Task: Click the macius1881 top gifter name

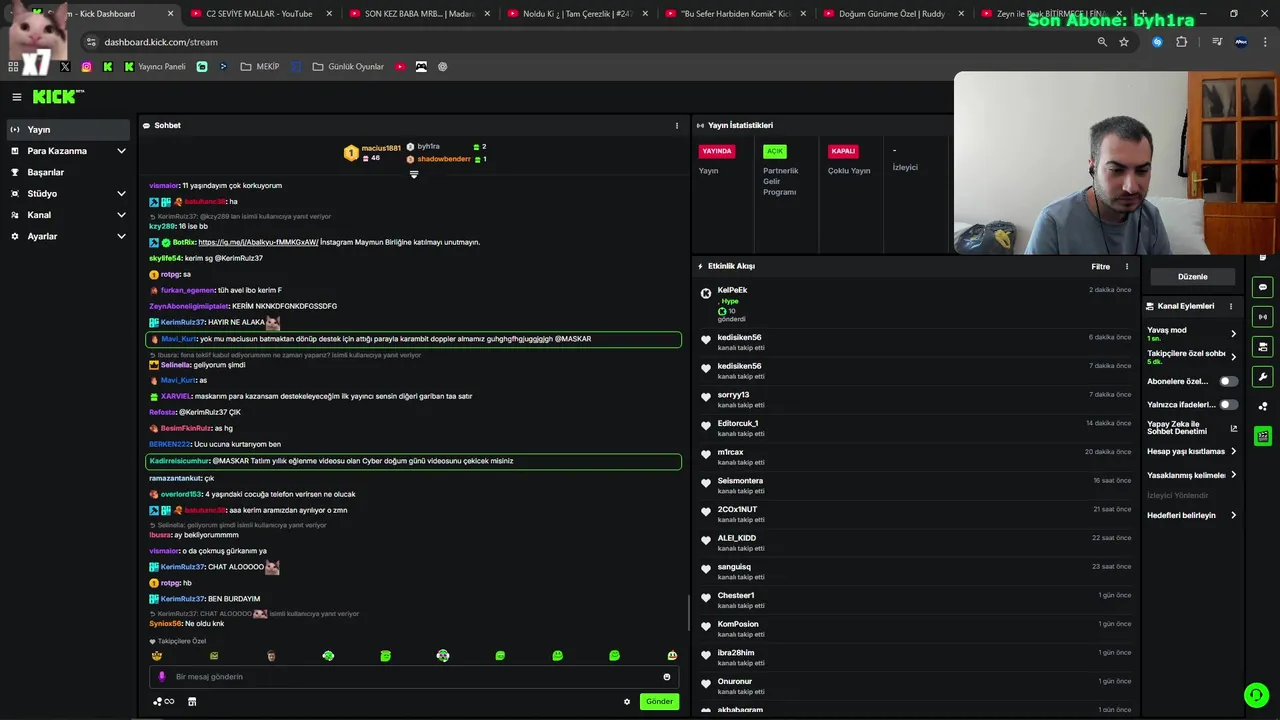Action: pyautogui.click(x=381, y=148)
